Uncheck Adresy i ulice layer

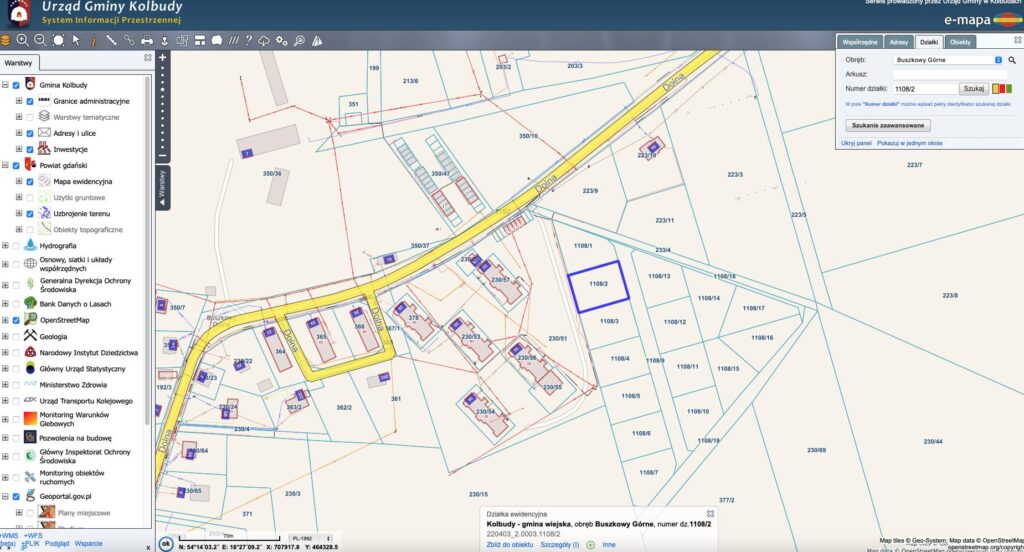click(29, 133)
